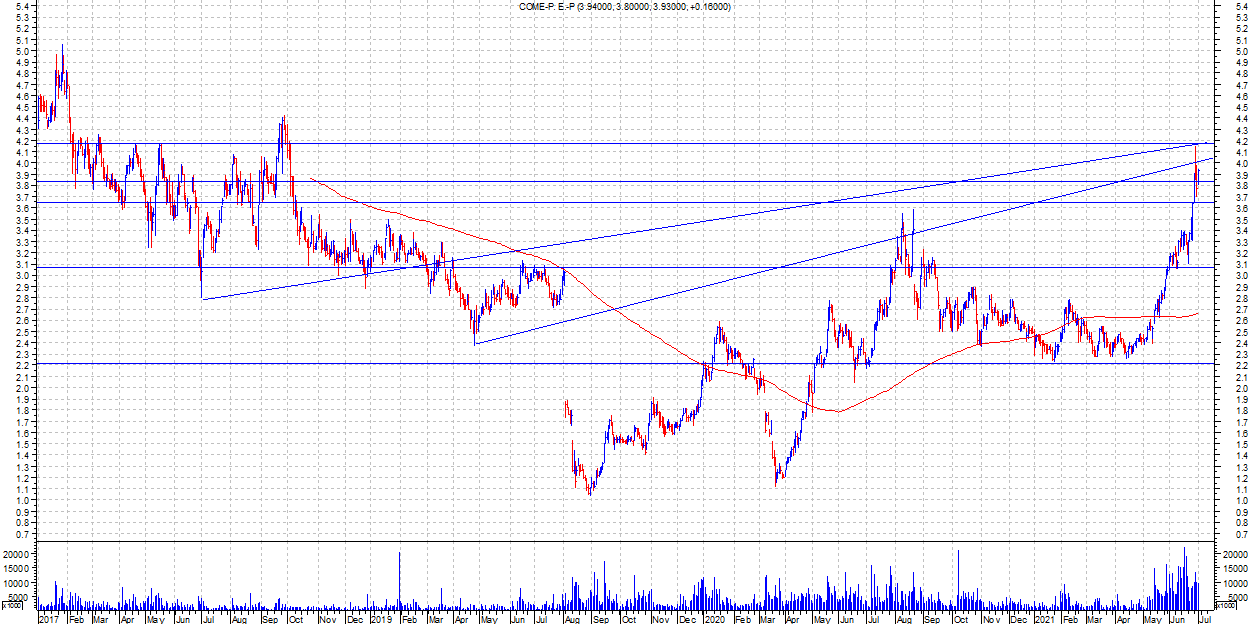Select the 4.0 label on left price axis
Image resolution: width=1250 pixels, height=624 pixels.
(22, 164)
